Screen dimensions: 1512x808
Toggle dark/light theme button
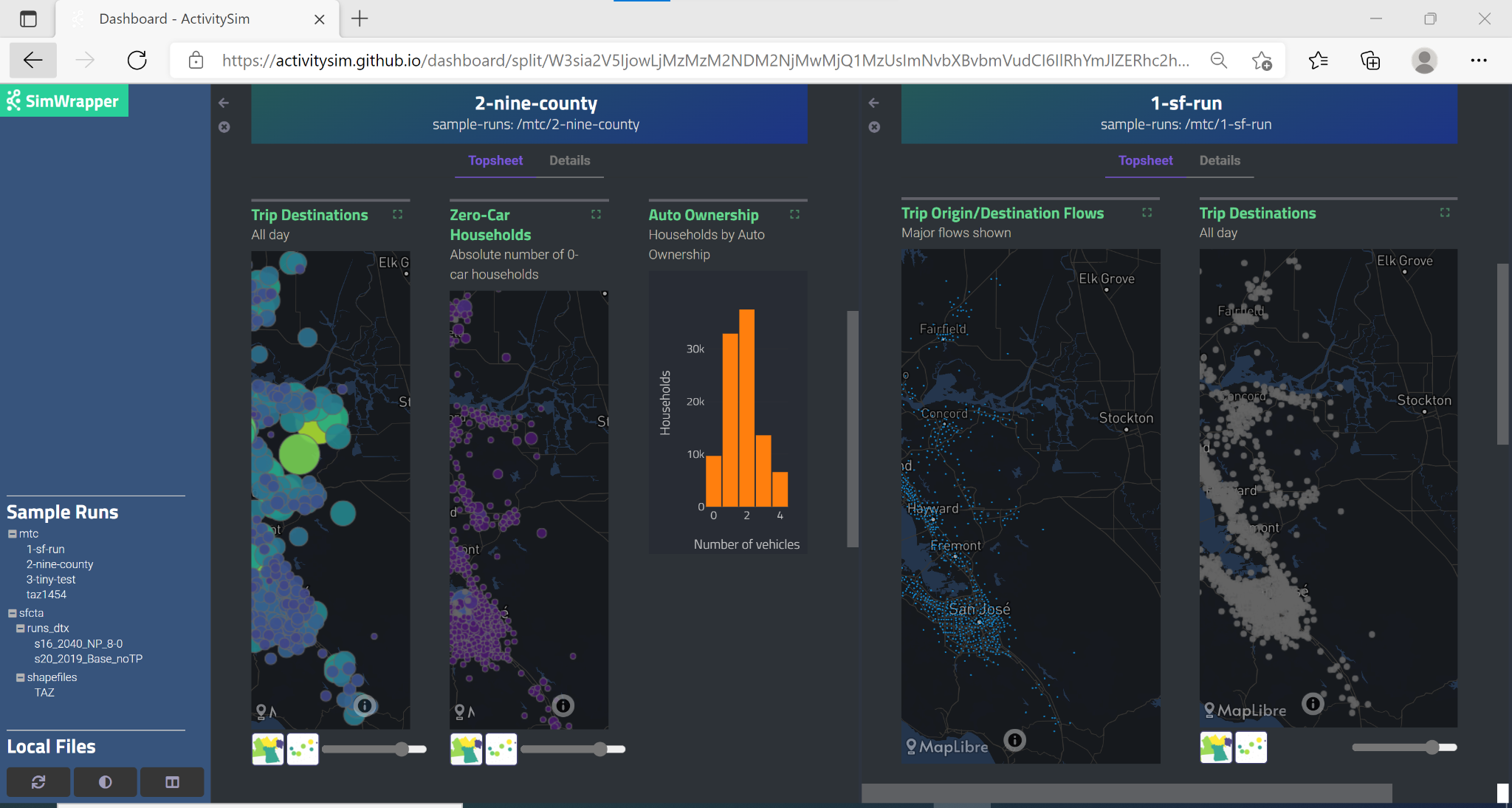[105, 782]
